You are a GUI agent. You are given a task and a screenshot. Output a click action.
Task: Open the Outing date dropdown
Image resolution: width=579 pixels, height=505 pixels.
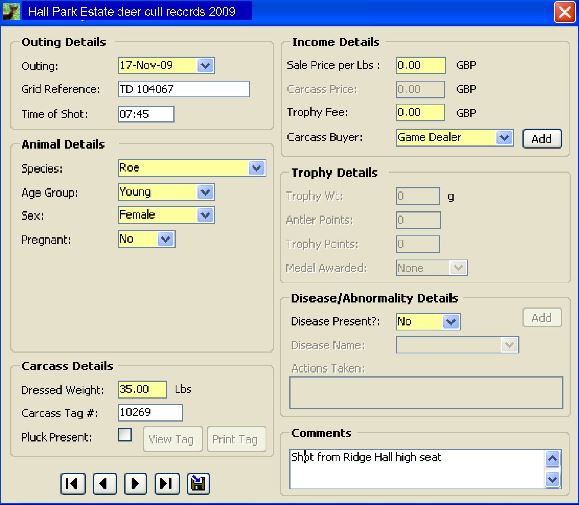tap(205, 66)
